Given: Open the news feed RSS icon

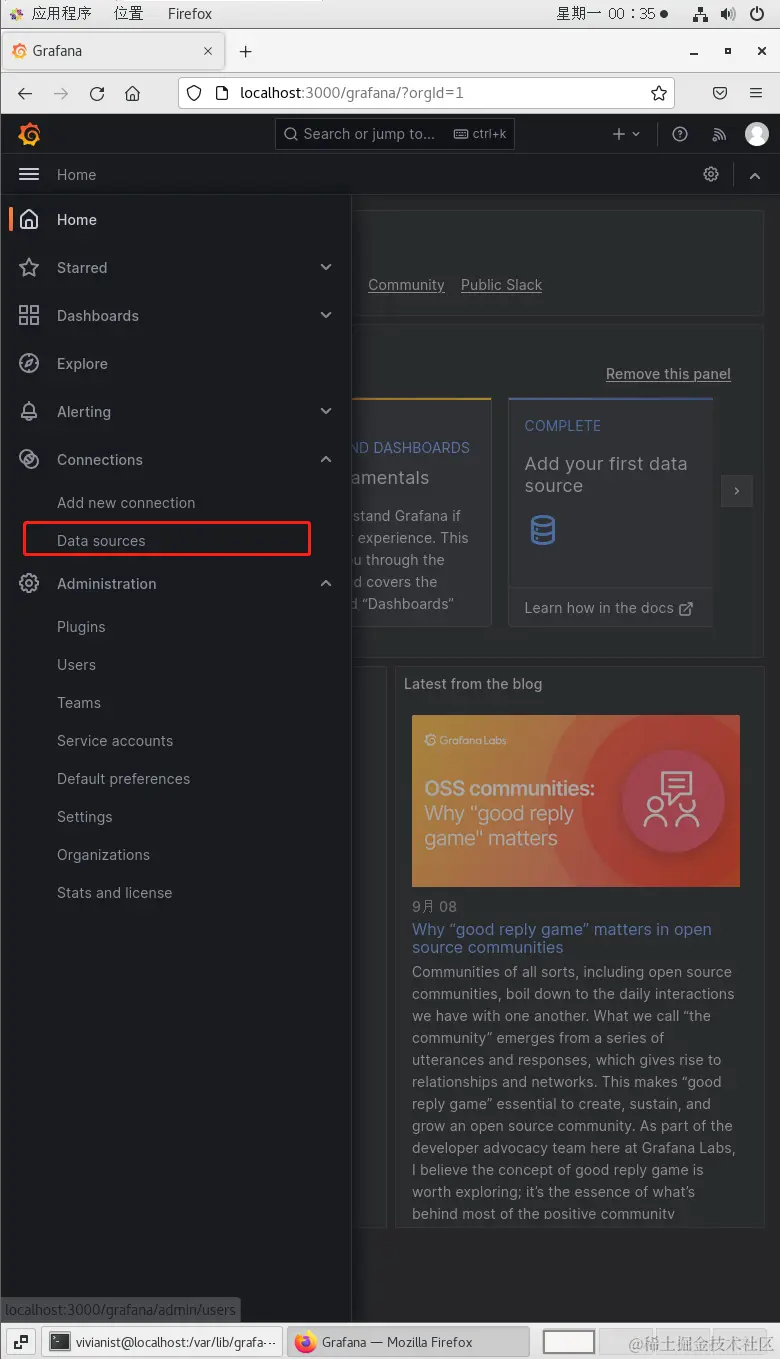Looking at the screenshot, I should click(x=718, y=134).
